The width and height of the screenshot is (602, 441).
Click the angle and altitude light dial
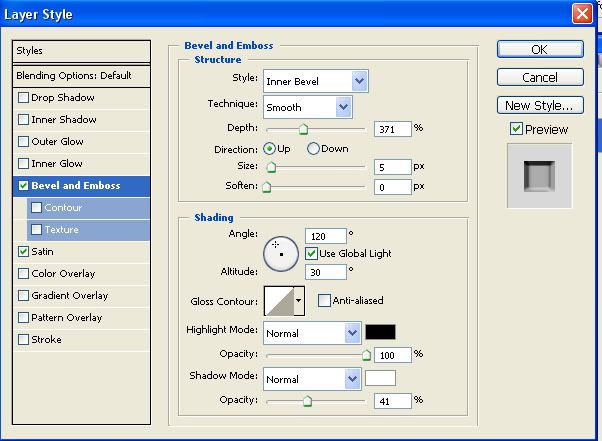(281, 254)
